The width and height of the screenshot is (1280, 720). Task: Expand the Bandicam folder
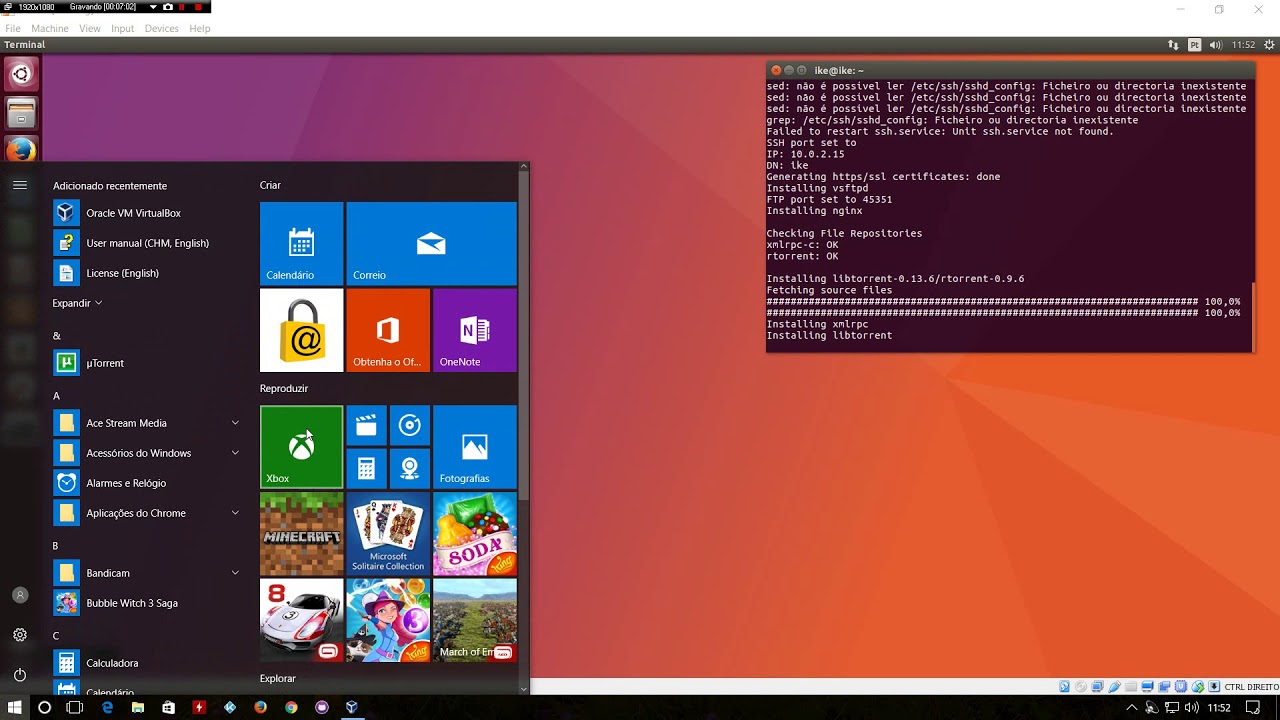tap(148, 573)
